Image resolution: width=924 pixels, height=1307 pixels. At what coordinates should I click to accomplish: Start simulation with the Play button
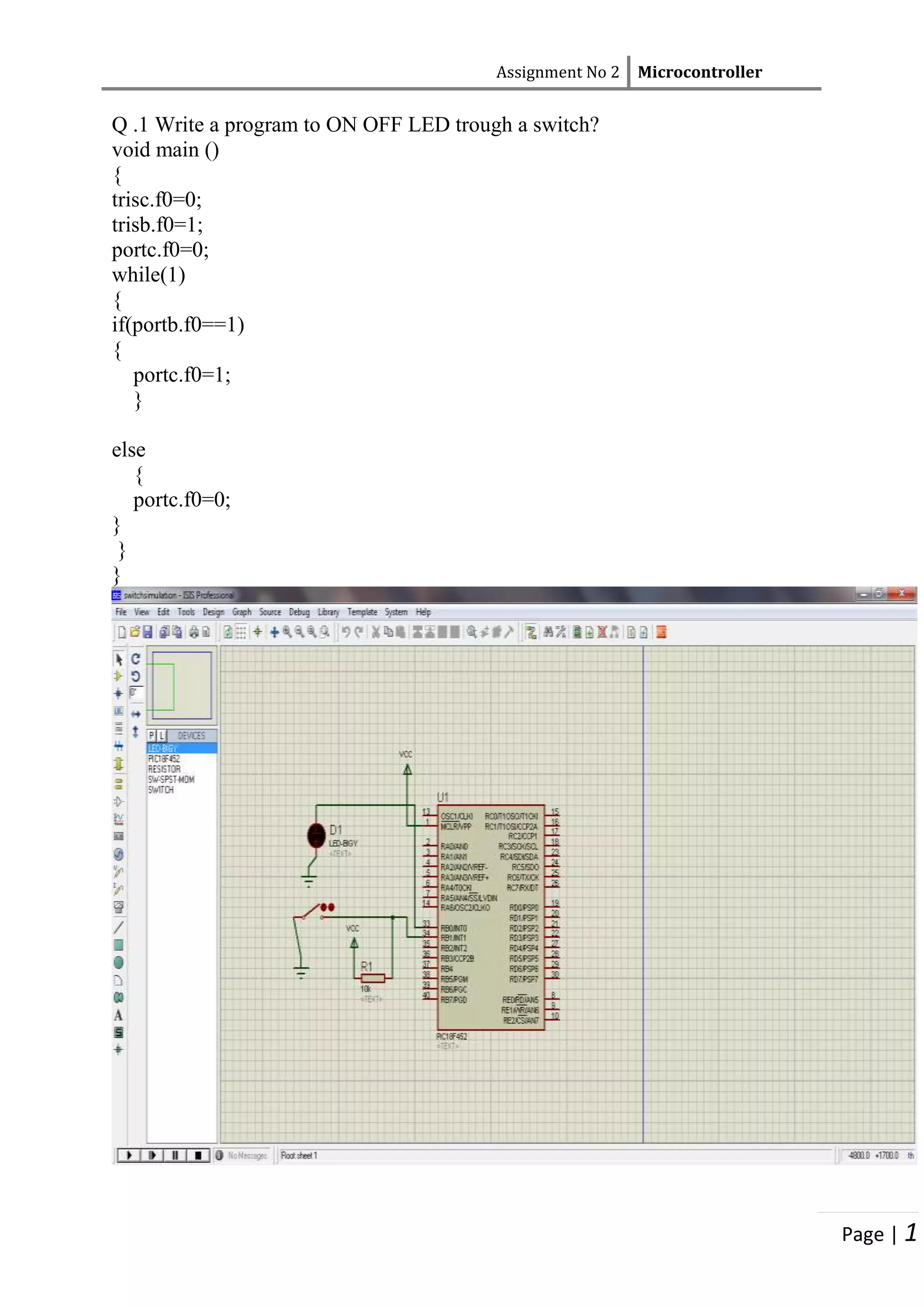tap(129, 1155)
